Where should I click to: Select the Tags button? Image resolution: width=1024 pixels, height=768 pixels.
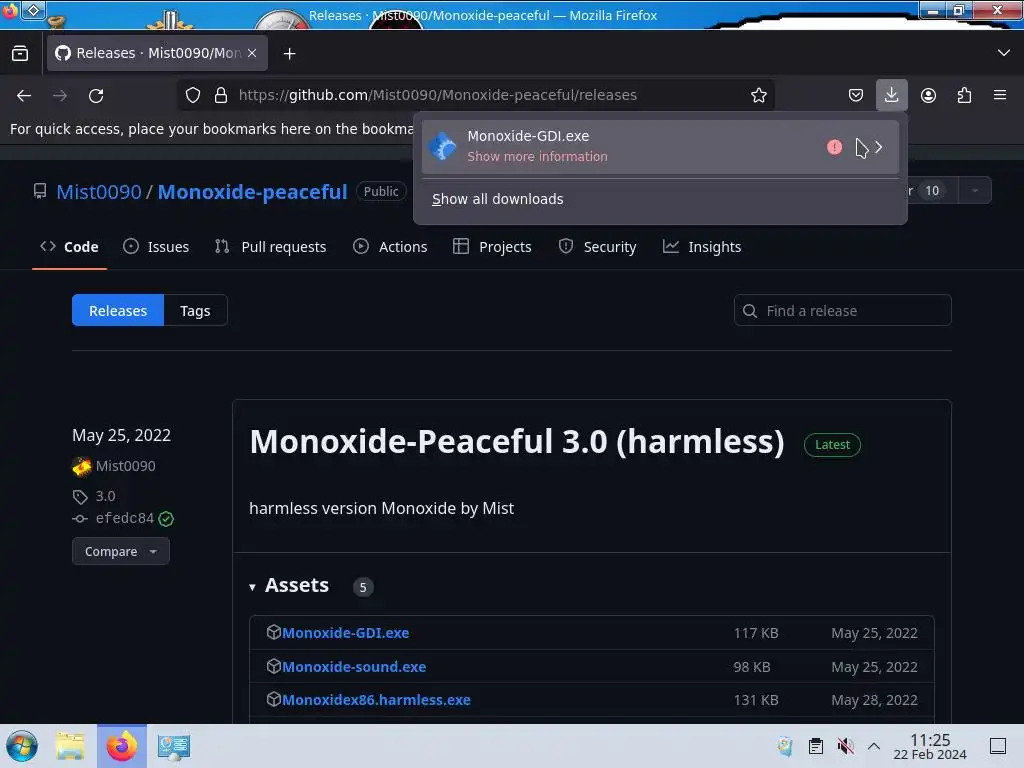pos(195,310)
